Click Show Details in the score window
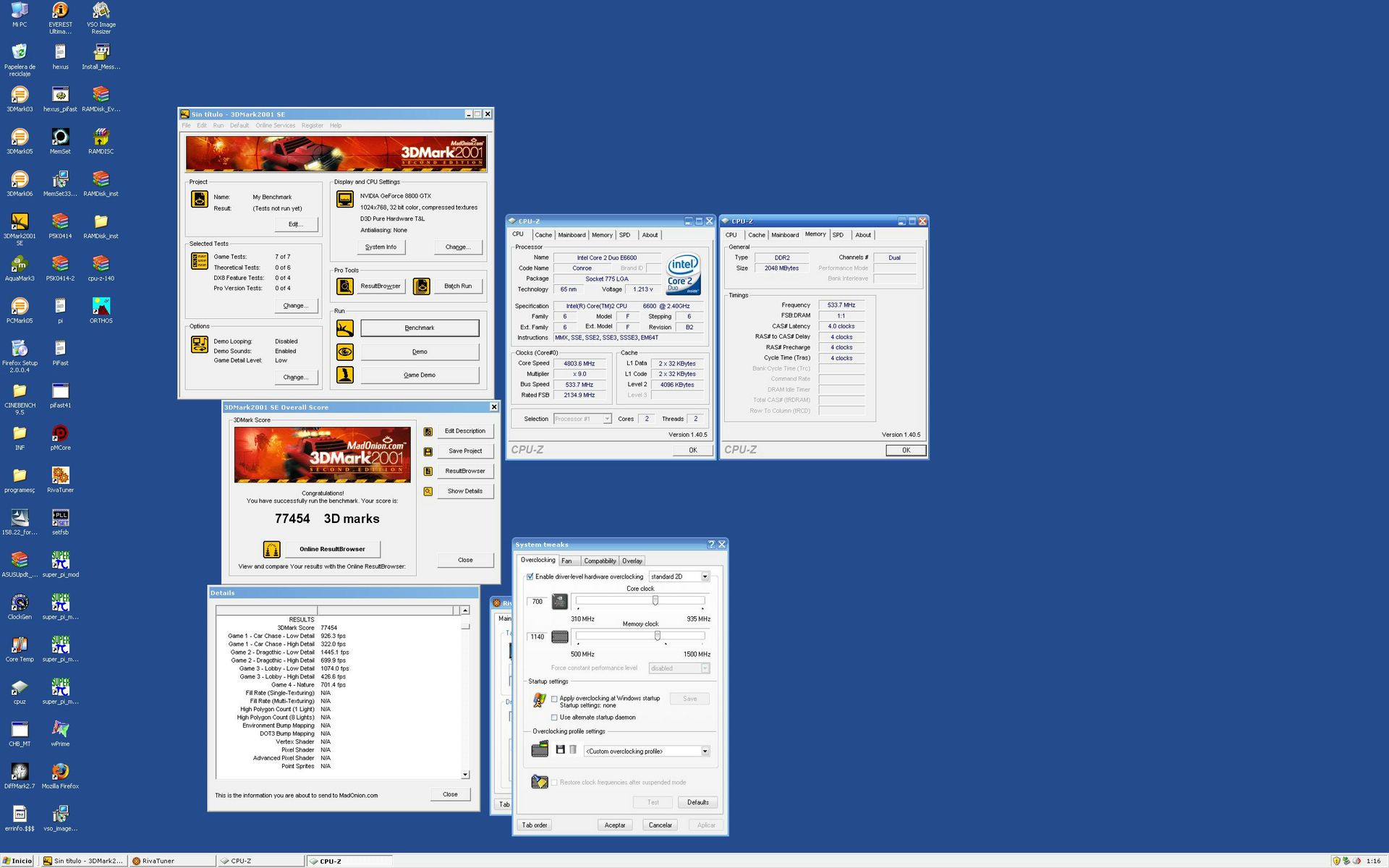This screenshot has height=868, width=1389. point(465,491)
